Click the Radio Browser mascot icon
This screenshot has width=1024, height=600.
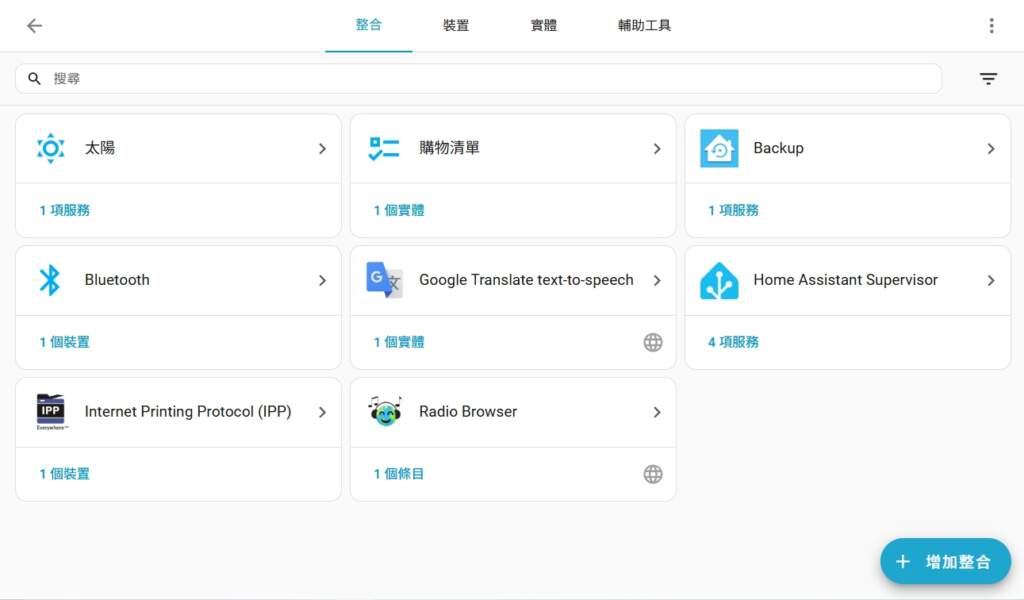pyautogui.click(x=384, y=412)
